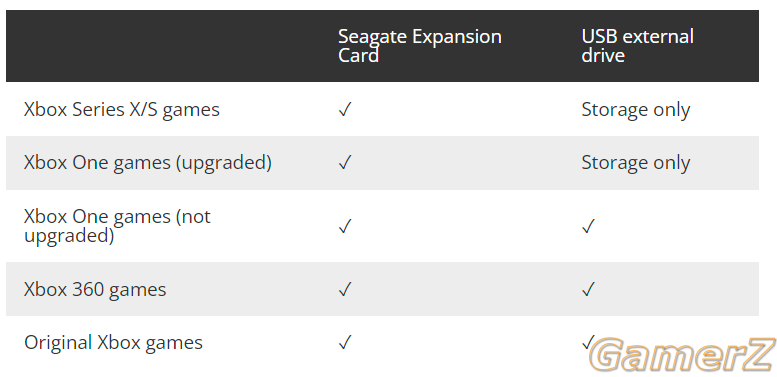777x377 pixels.
Task: Click the empty first header cell of the table
Action: point(168,46)
